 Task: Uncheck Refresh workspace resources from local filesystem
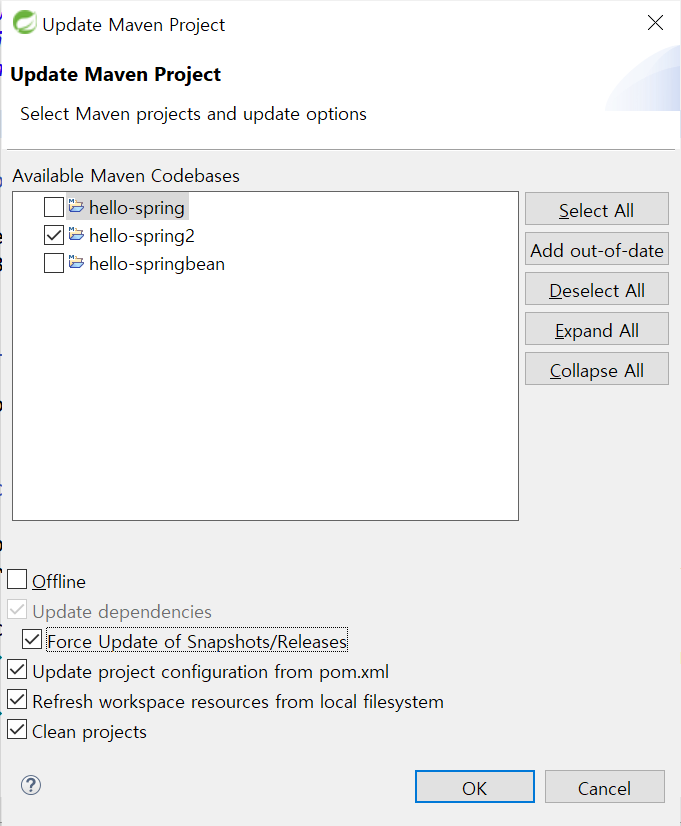pos(17,700)
